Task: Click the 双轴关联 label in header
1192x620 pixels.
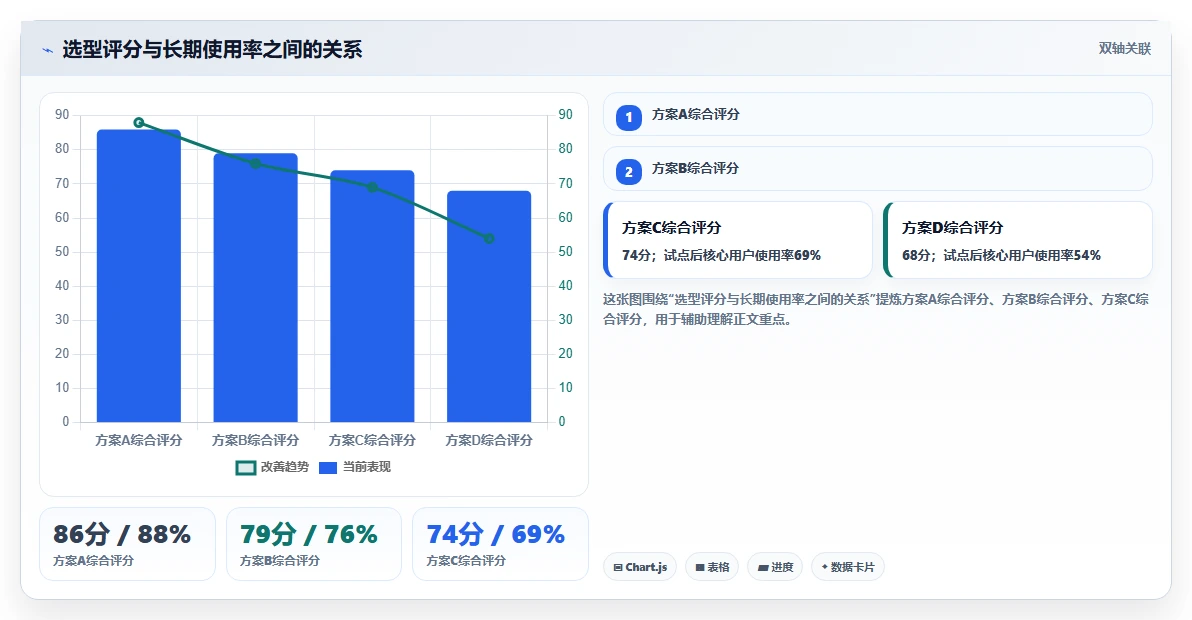Action: pos(1124,49)
